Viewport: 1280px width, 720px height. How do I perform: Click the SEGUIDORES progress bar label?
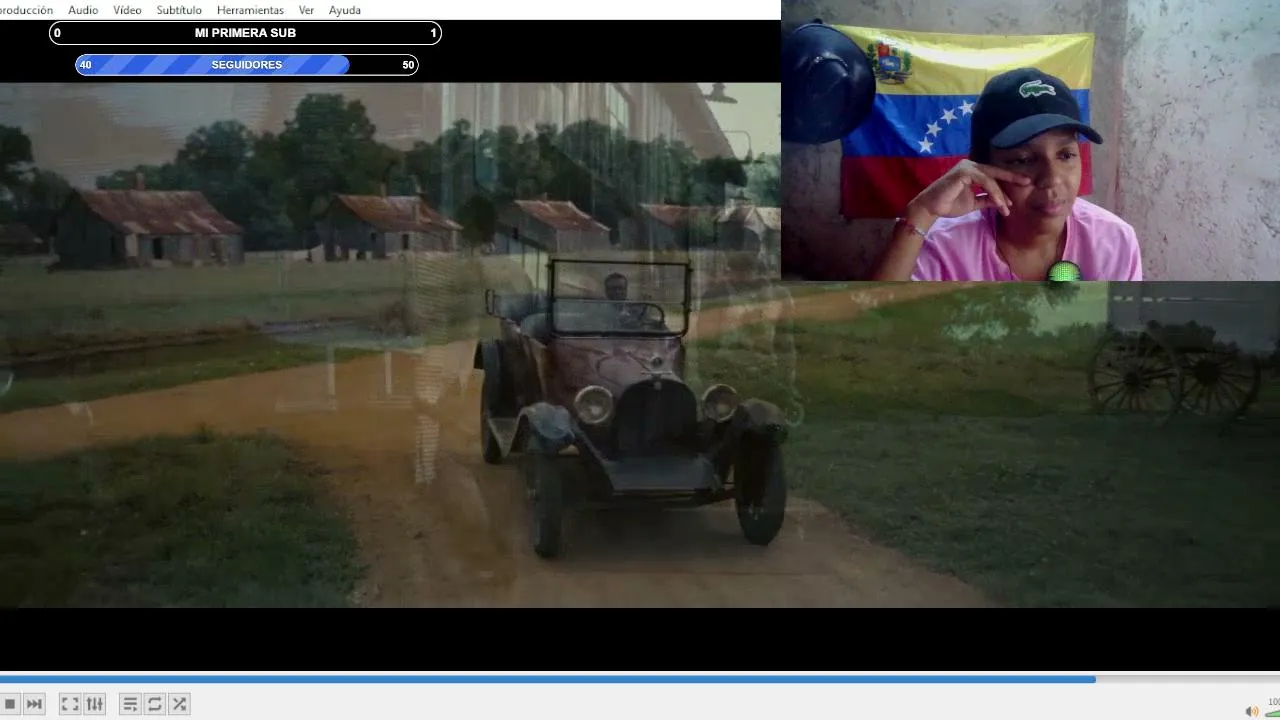[247, 65]
